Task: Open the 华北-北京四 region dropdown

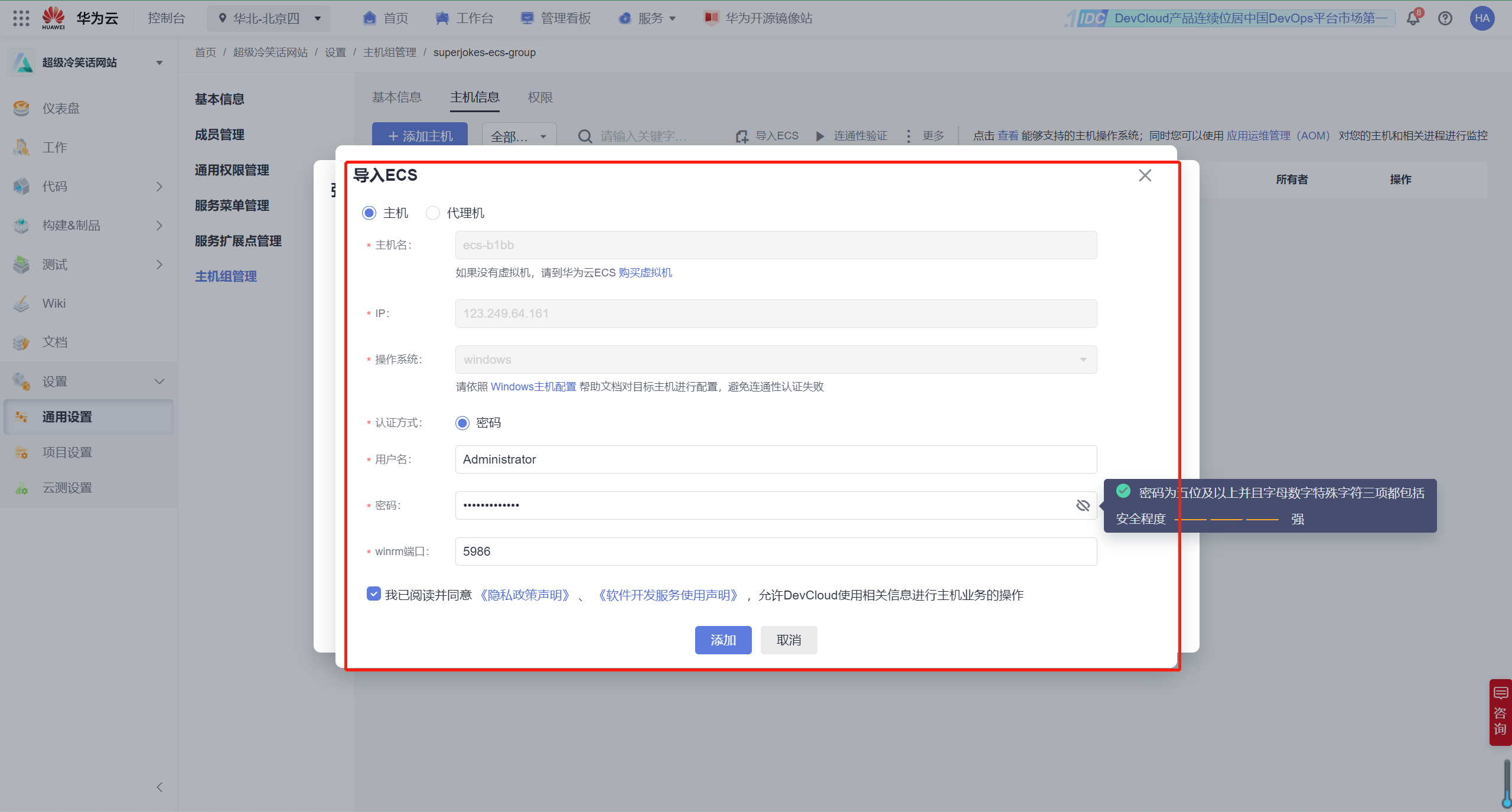Action: click(269, 18)
